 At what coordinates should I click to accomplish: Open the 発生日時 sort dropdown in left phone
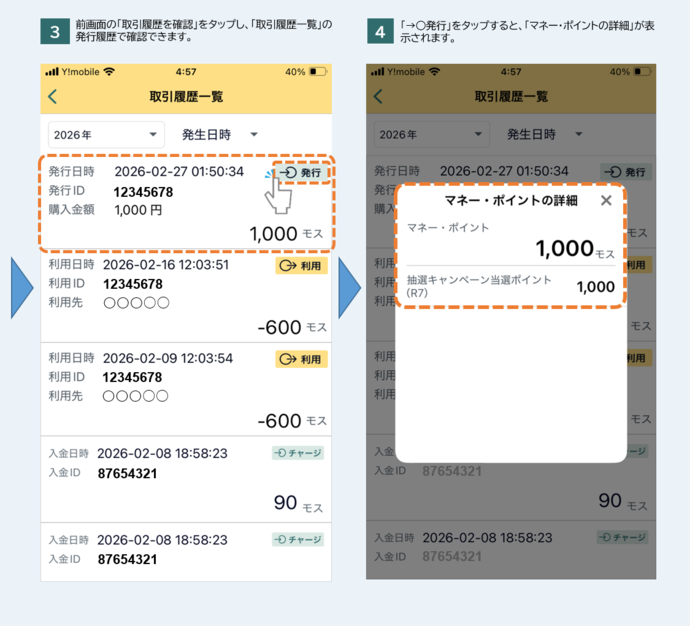220,135
